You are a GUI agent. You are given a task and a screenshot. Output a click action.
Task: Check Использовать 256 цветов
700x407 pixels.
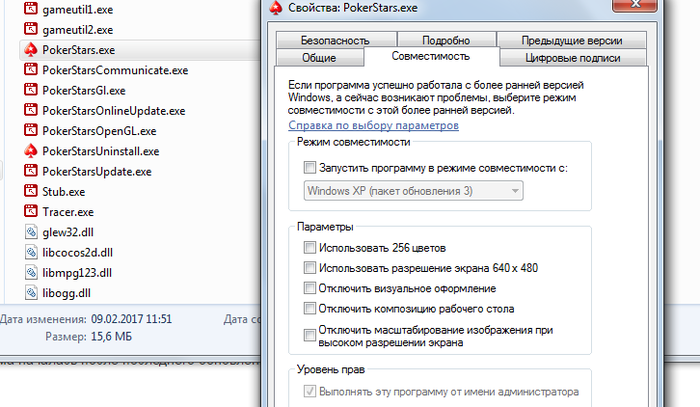[x=309, y=247]
